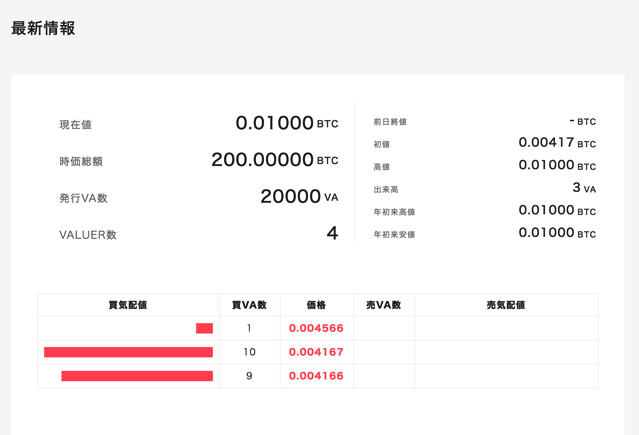Select the 初値 label

pos(382,144)
